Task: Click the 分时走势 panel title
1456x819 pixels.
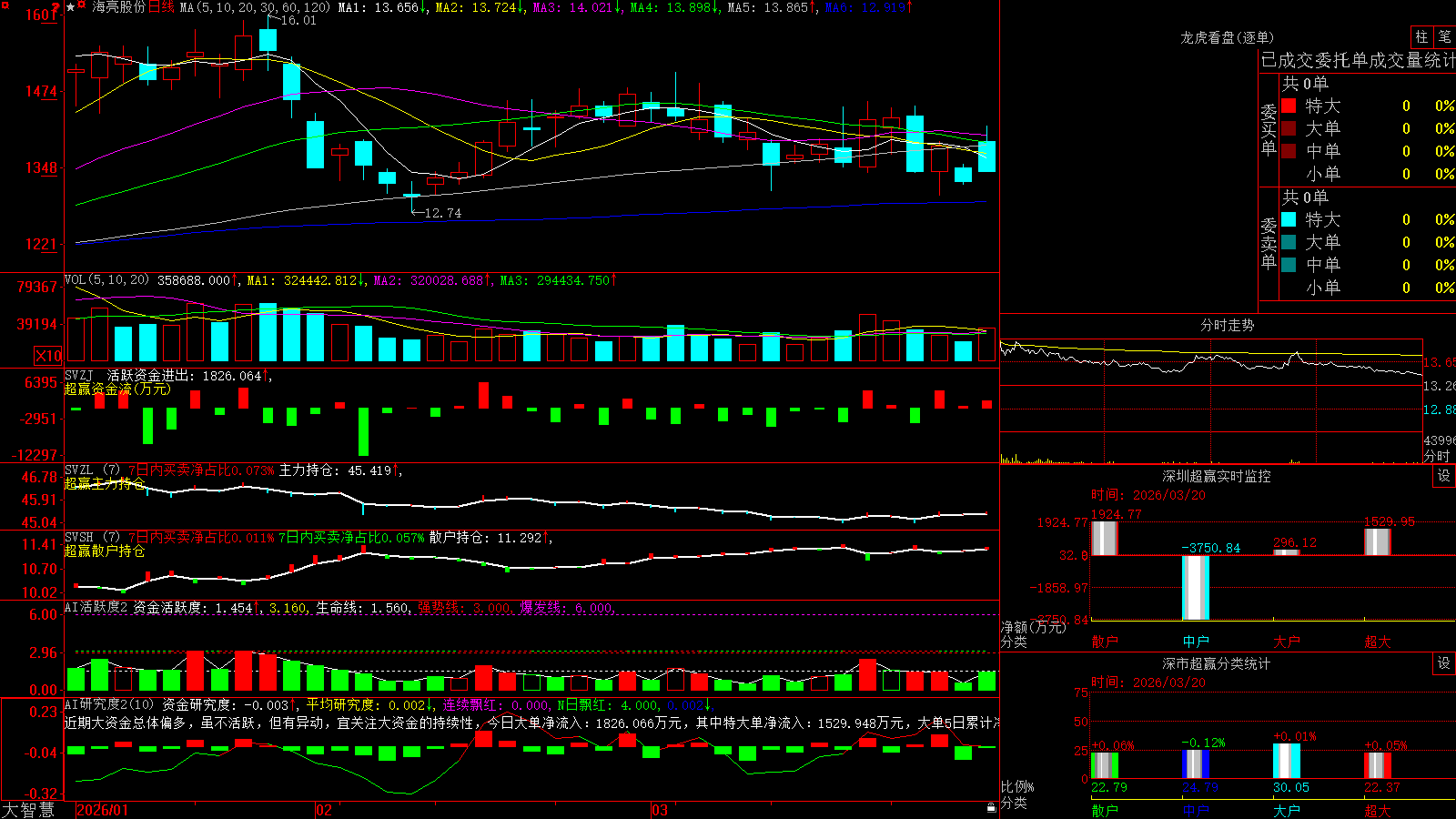Action: click(x=1227, y=325)
